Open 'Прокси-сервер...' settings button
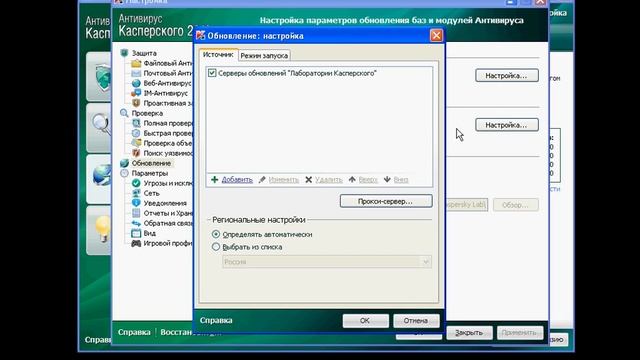This screenshot has width=640, height=360. click(386, 201)
